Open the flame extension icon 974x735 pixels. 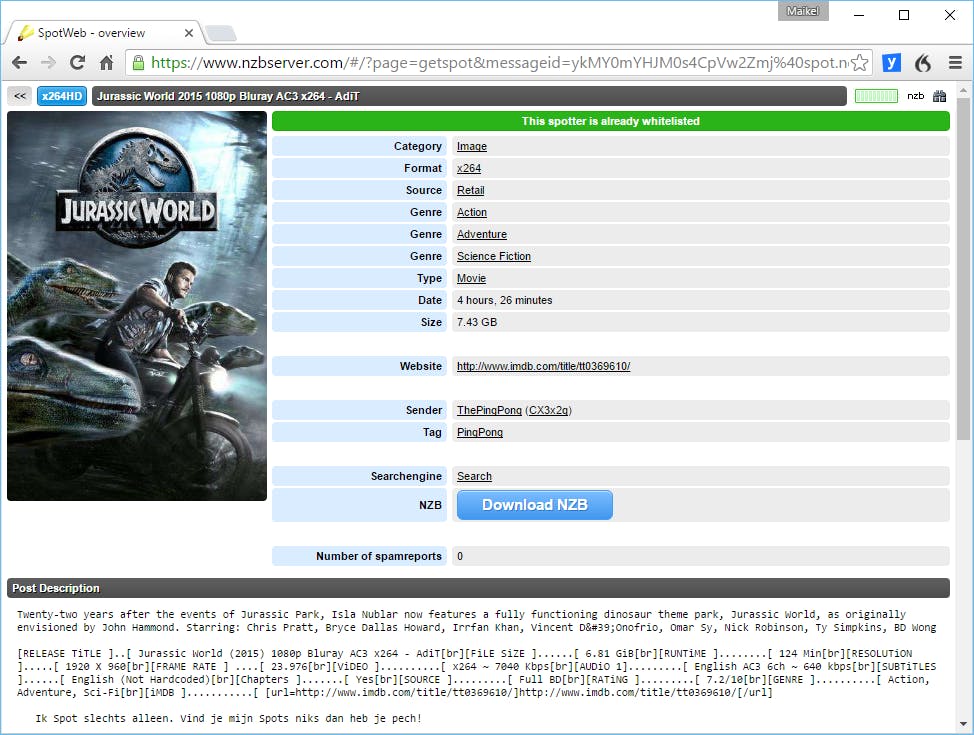pyautogui.click(x=923, y=63)
